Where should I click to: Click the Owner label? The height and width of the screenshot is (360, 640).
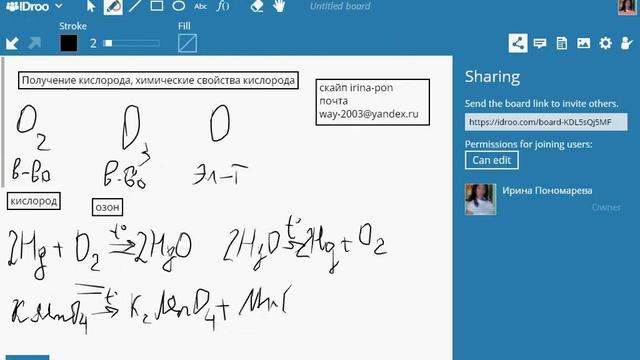tap(606, 207)
